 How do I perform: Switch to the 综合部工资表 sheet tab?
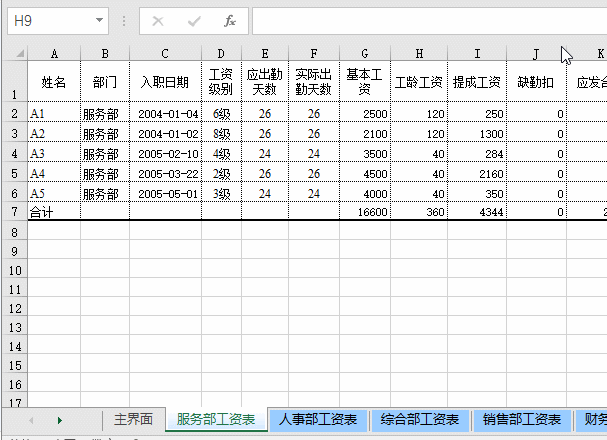coord(420,420)
